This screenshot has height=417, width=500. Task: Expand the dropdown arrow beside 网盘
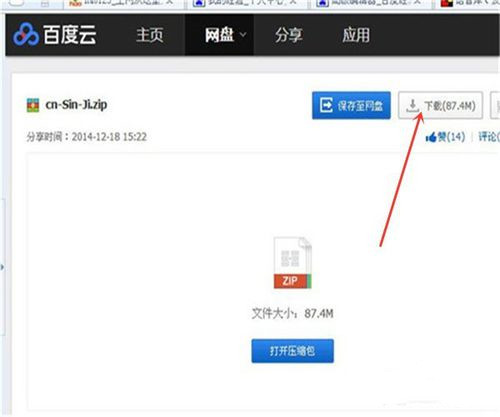(243, 34)
